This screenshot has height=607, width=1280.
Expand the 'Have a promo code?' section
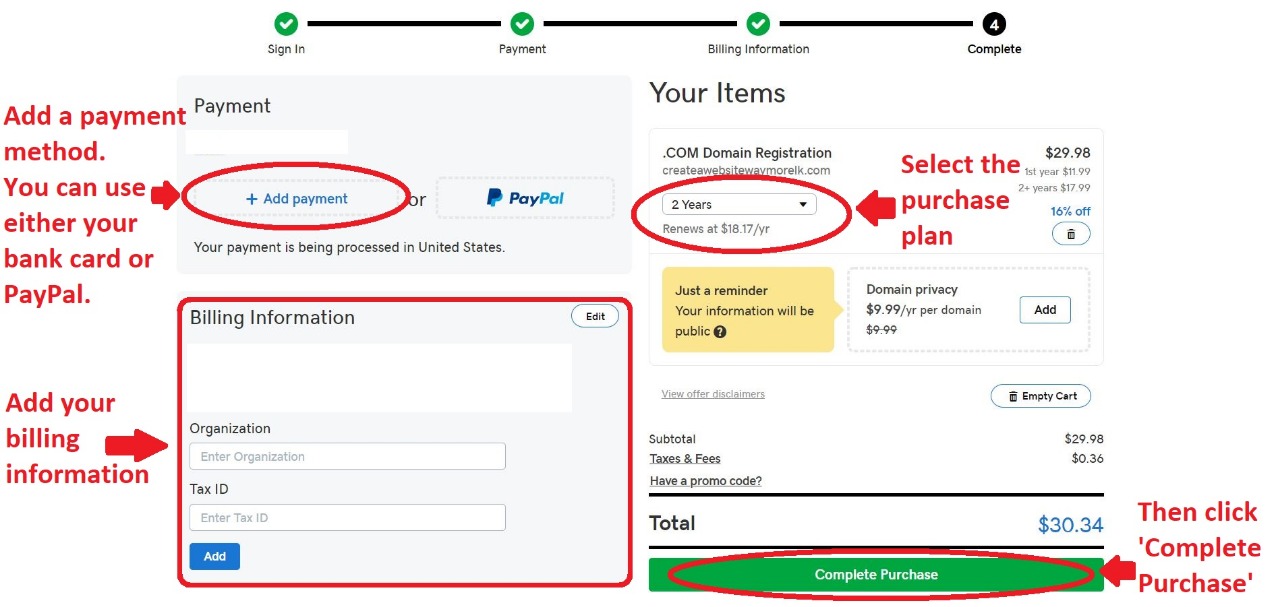706,481
